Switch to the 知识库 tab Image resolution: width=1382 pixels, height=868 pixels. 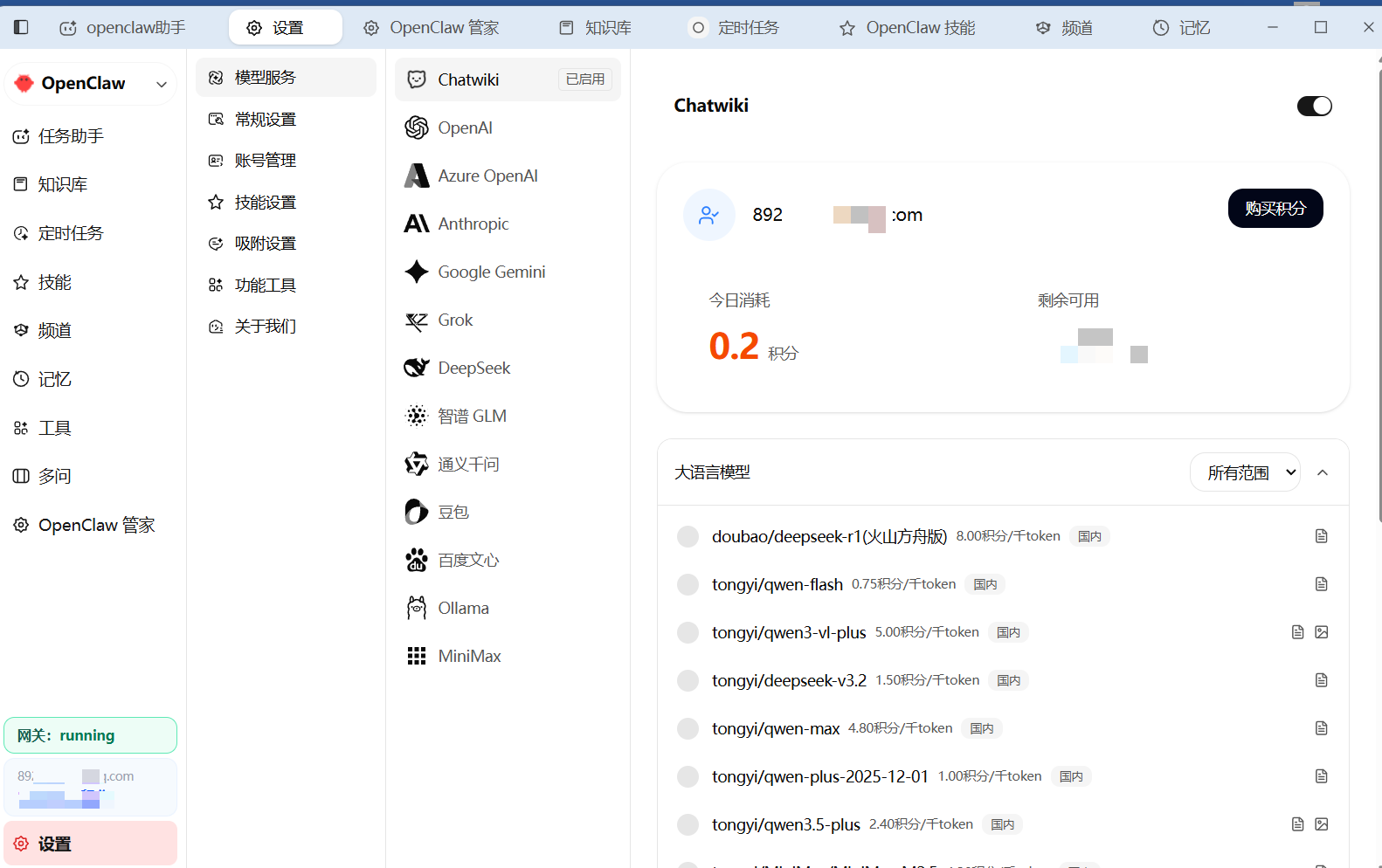596,28
